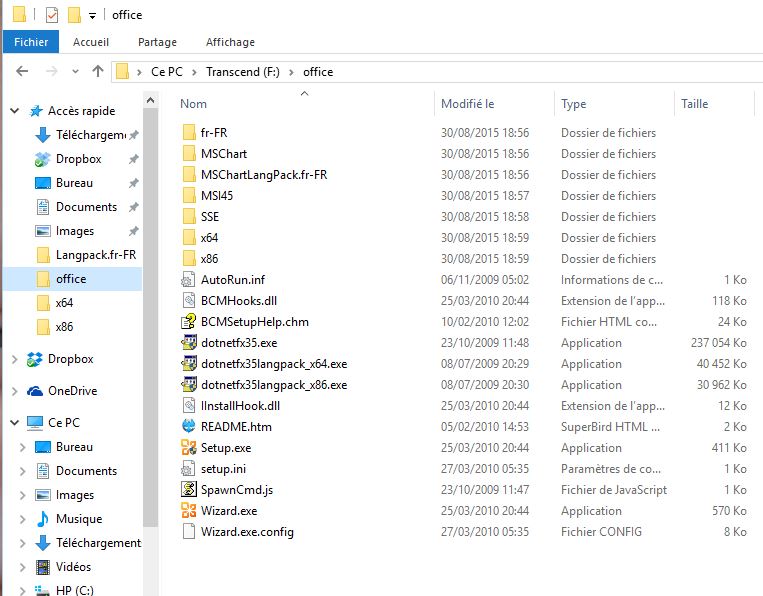Select the dotnetfx35.exe installer icon

[x=190, y=343]
